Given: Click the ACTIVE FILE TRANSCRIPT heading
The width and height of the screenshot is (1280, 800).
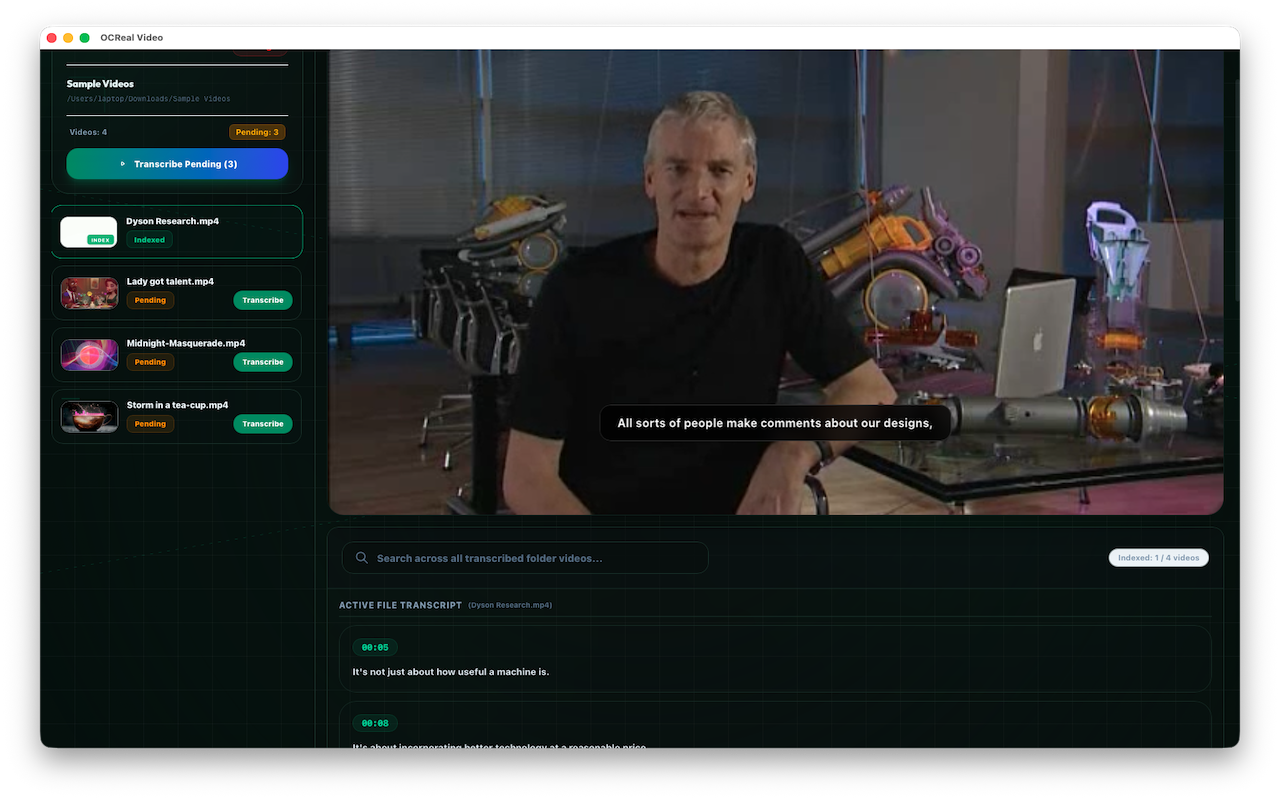Looking at the screenshot, I should (x=400, y=605).
